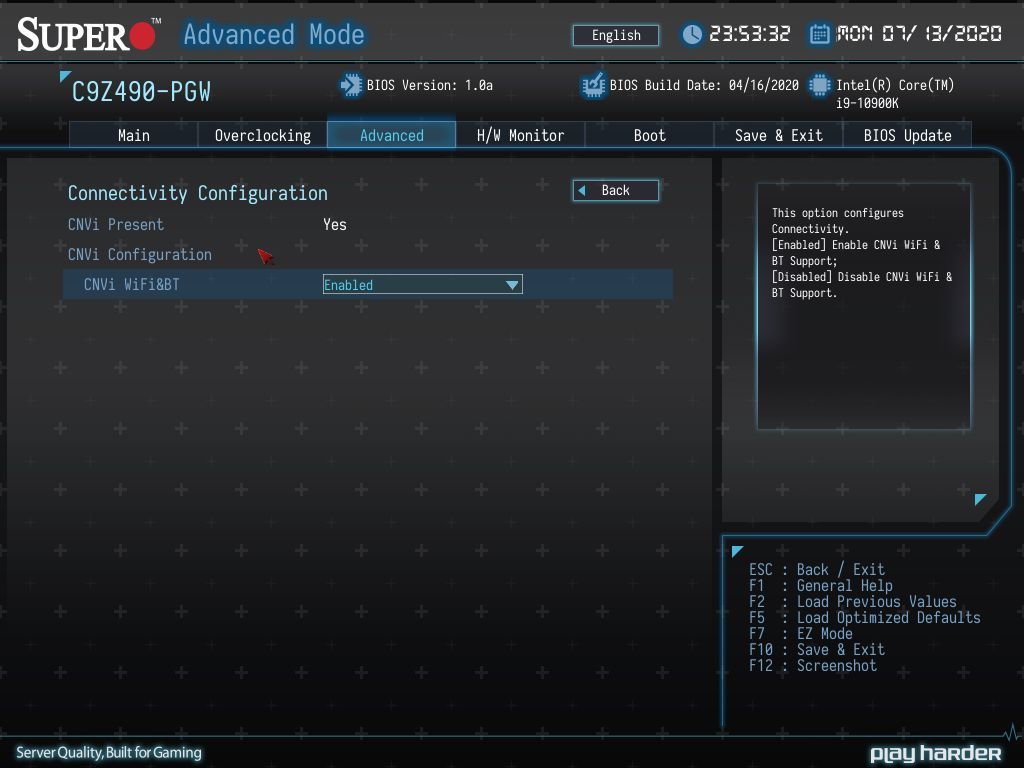Click the F7 : EZ Mode hint
Screen dimensions: 1024x768
(801, 633)
